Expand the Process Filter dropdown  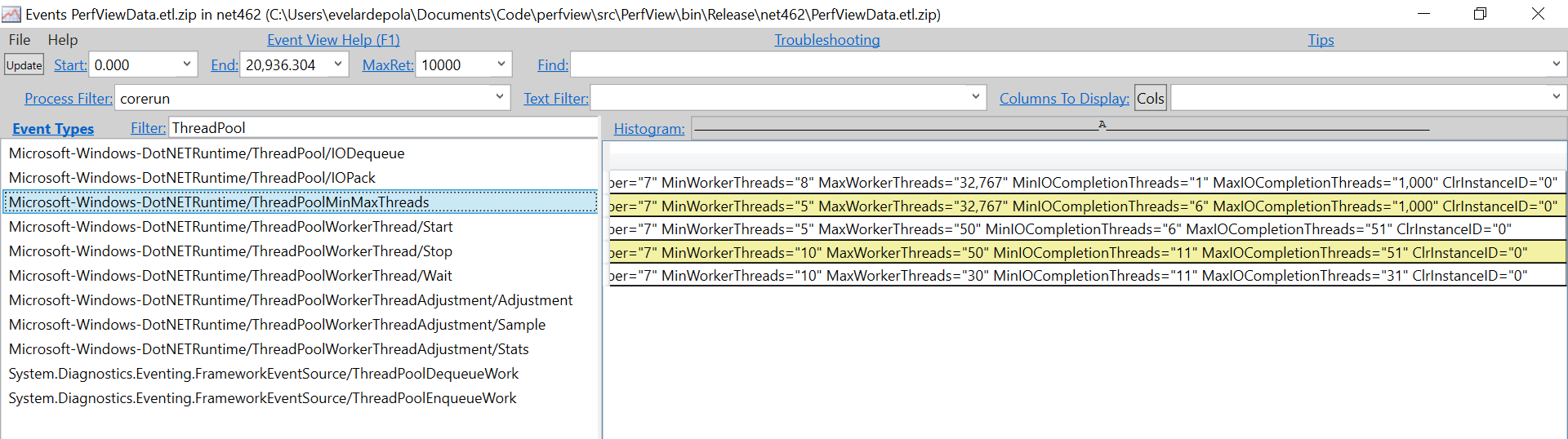pyautogui.click(x=500, y=97)
